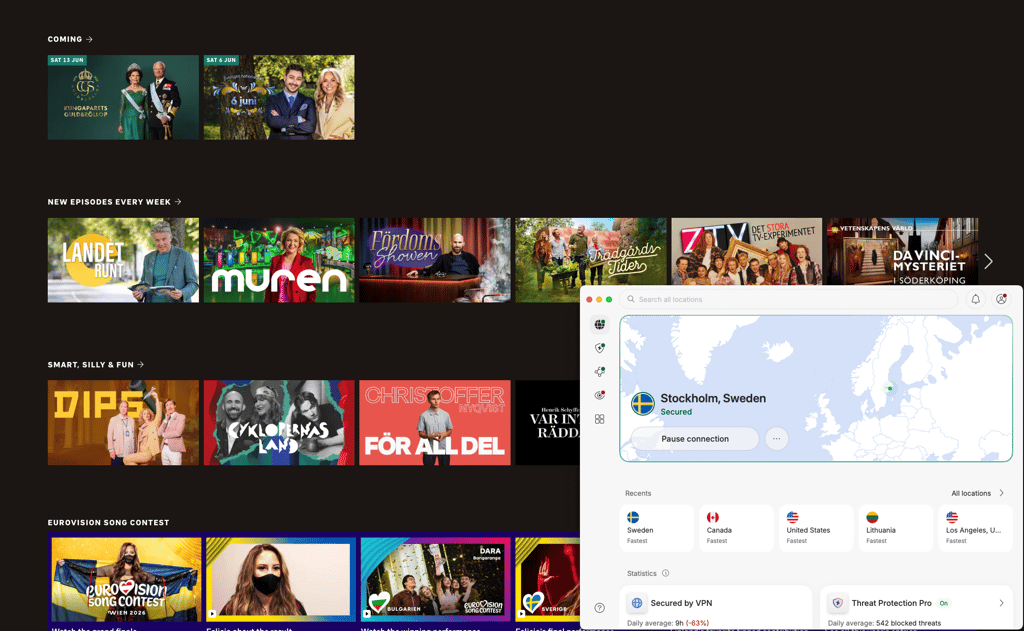This screenshot has width=1024, height=631.
Task: Open Dark Web Monitor icon in NordVPN sidebar
Action: [600, 395]
